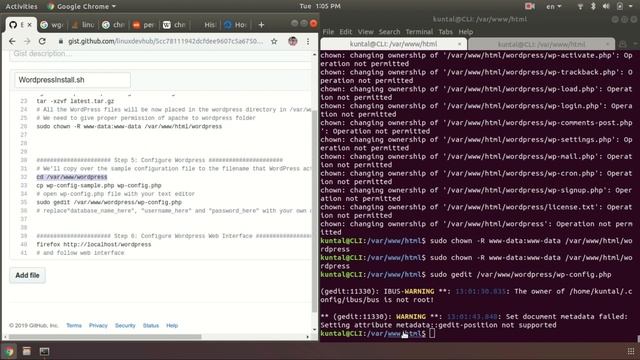Viewport: 640px width, 360px height.
Task: Click the Gist description field
Action: coord(160,54)
